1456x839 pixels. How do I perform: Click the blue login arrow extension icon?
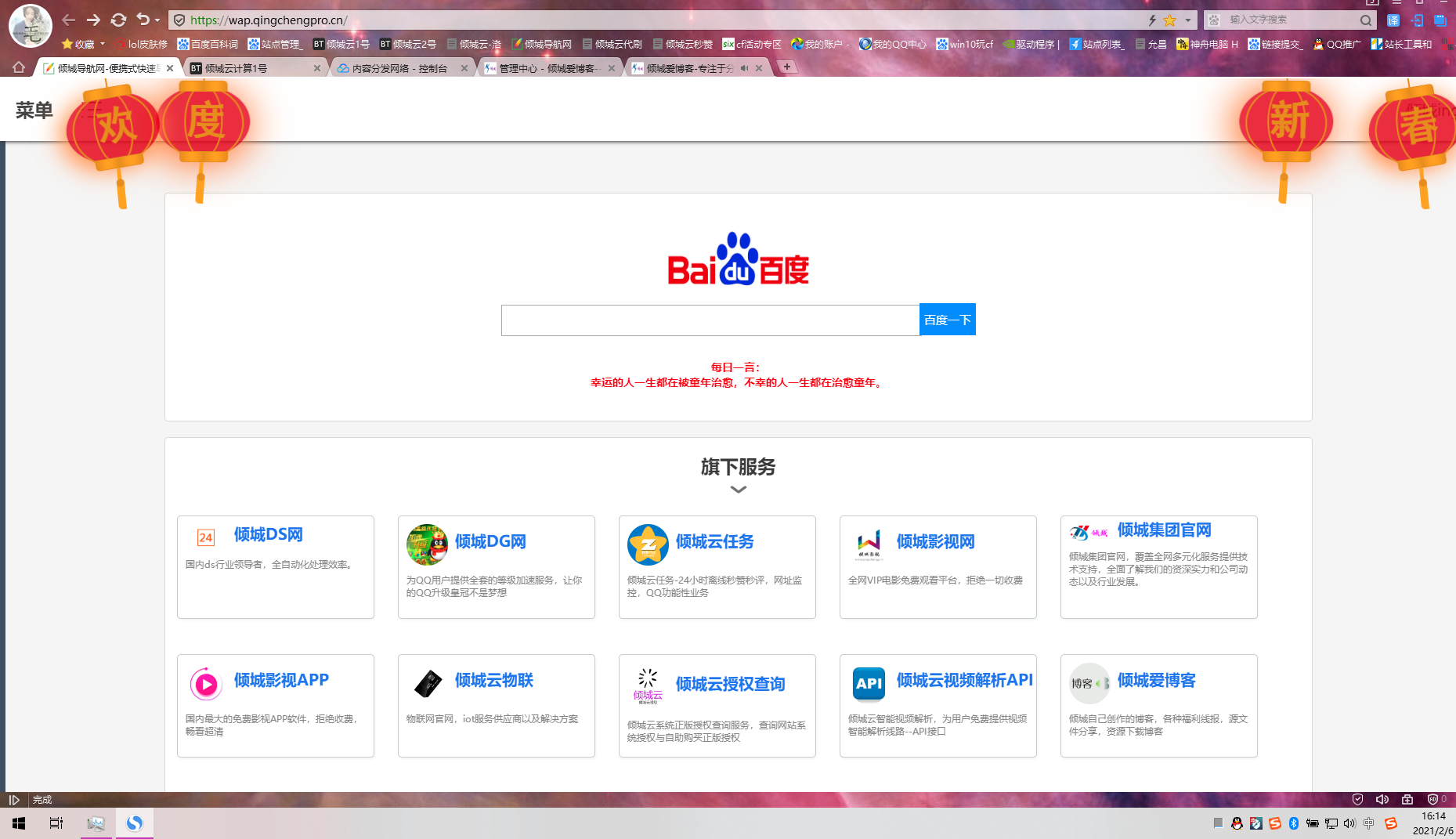[1417, 20]
